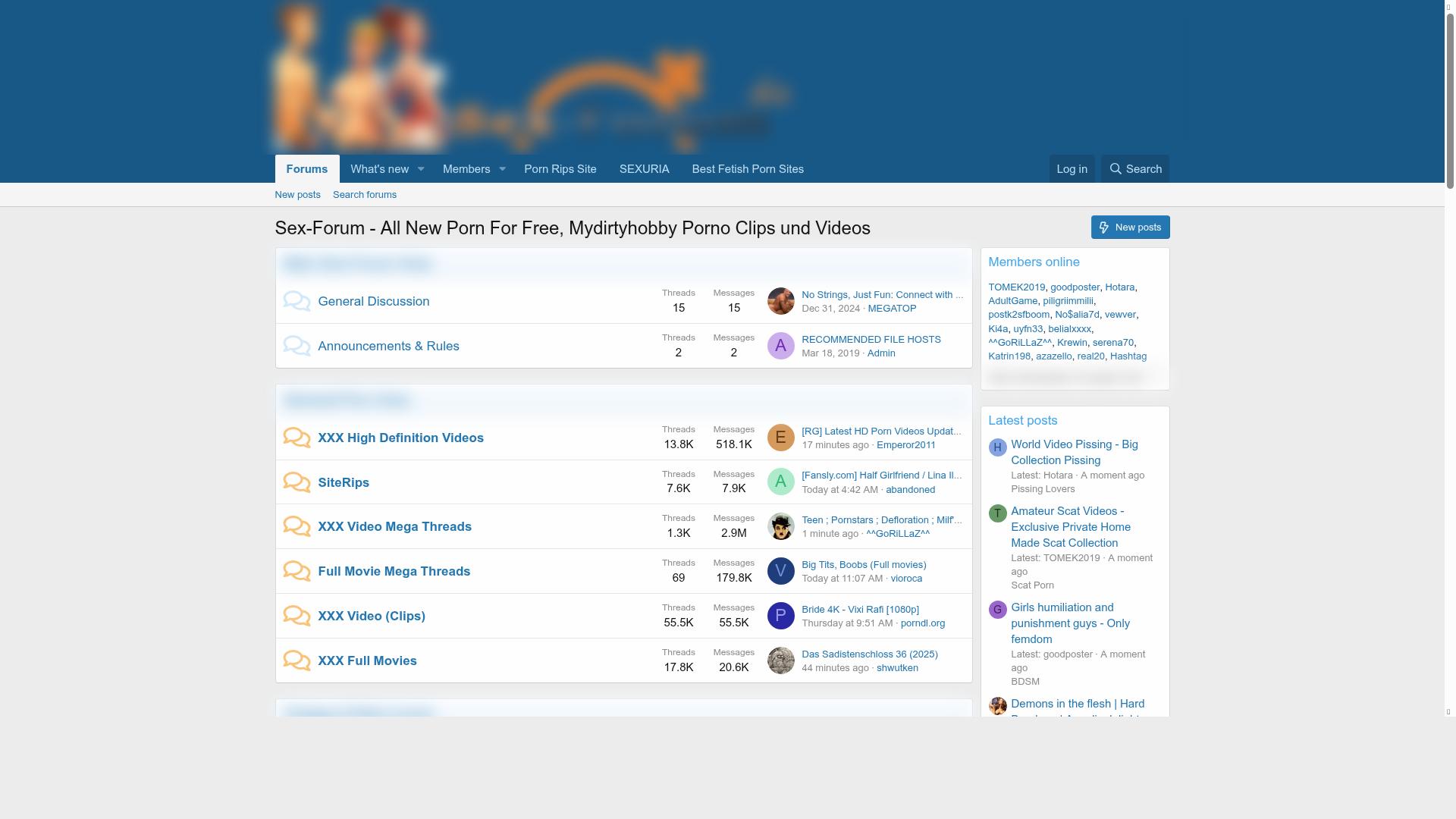1456x819 pixels.
Task: Click the Log in button
Action: (x=1072, y=168)
